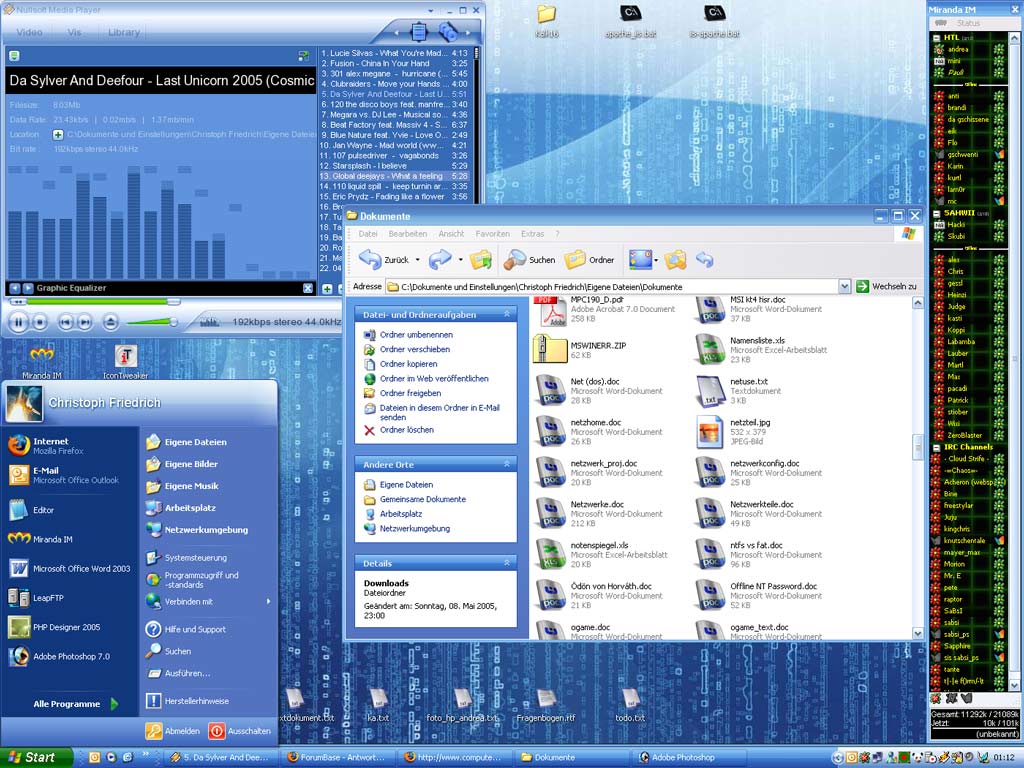
Task: Click the Ausschalten button
Action: click(x=240, y=731)
